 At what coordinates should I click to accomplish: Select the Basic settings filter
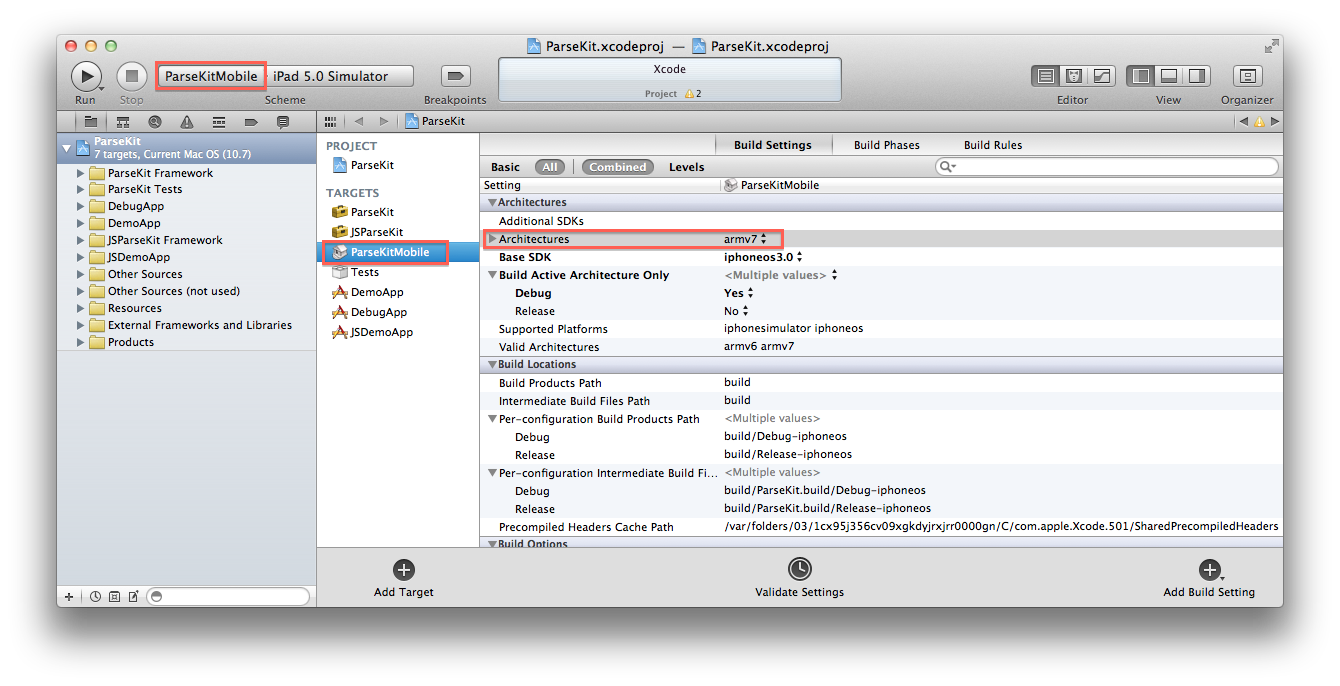[x=505, y=167]
